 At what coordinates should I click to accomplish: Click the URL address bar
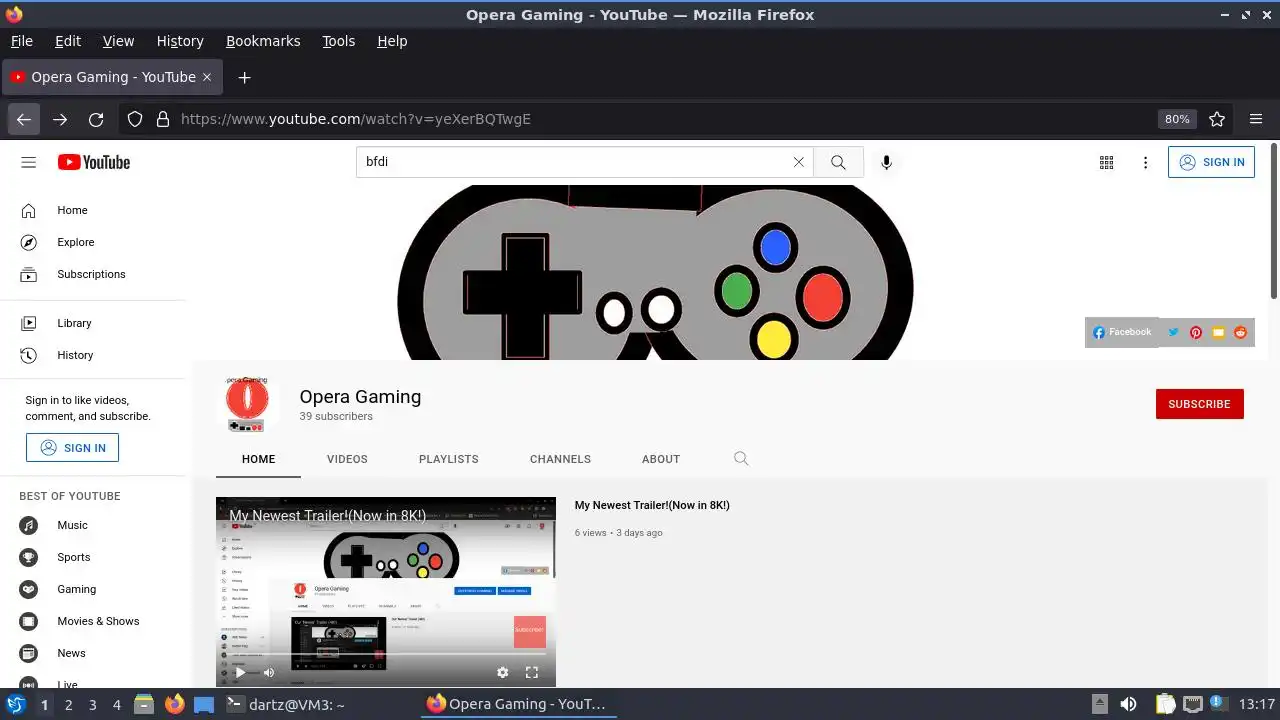(x=660, y=119)
